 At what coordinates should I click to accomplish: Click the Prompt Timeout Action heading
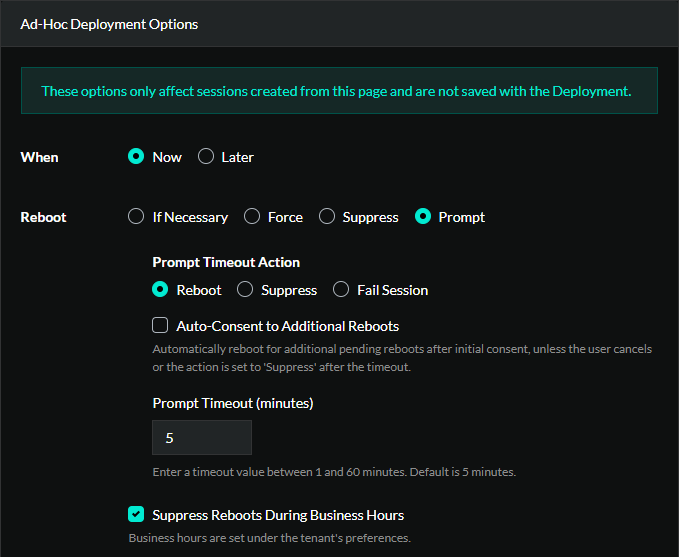tap(226, 262)
